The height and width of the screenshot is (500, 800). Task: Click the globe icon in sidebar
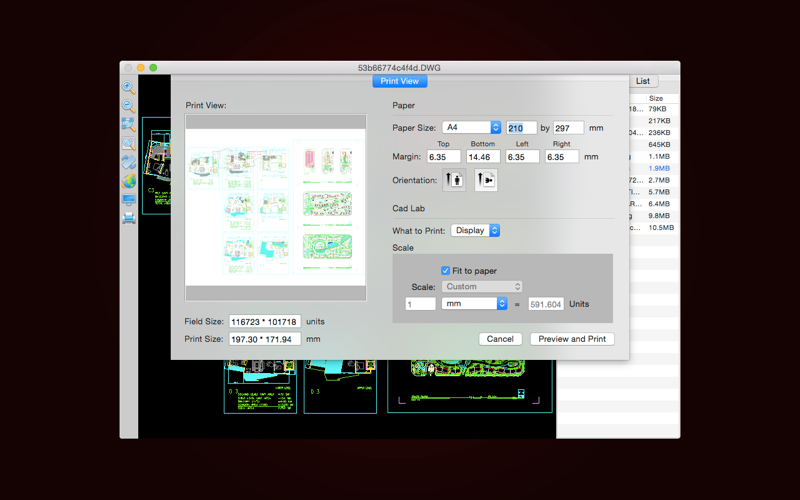pos(129,181)
